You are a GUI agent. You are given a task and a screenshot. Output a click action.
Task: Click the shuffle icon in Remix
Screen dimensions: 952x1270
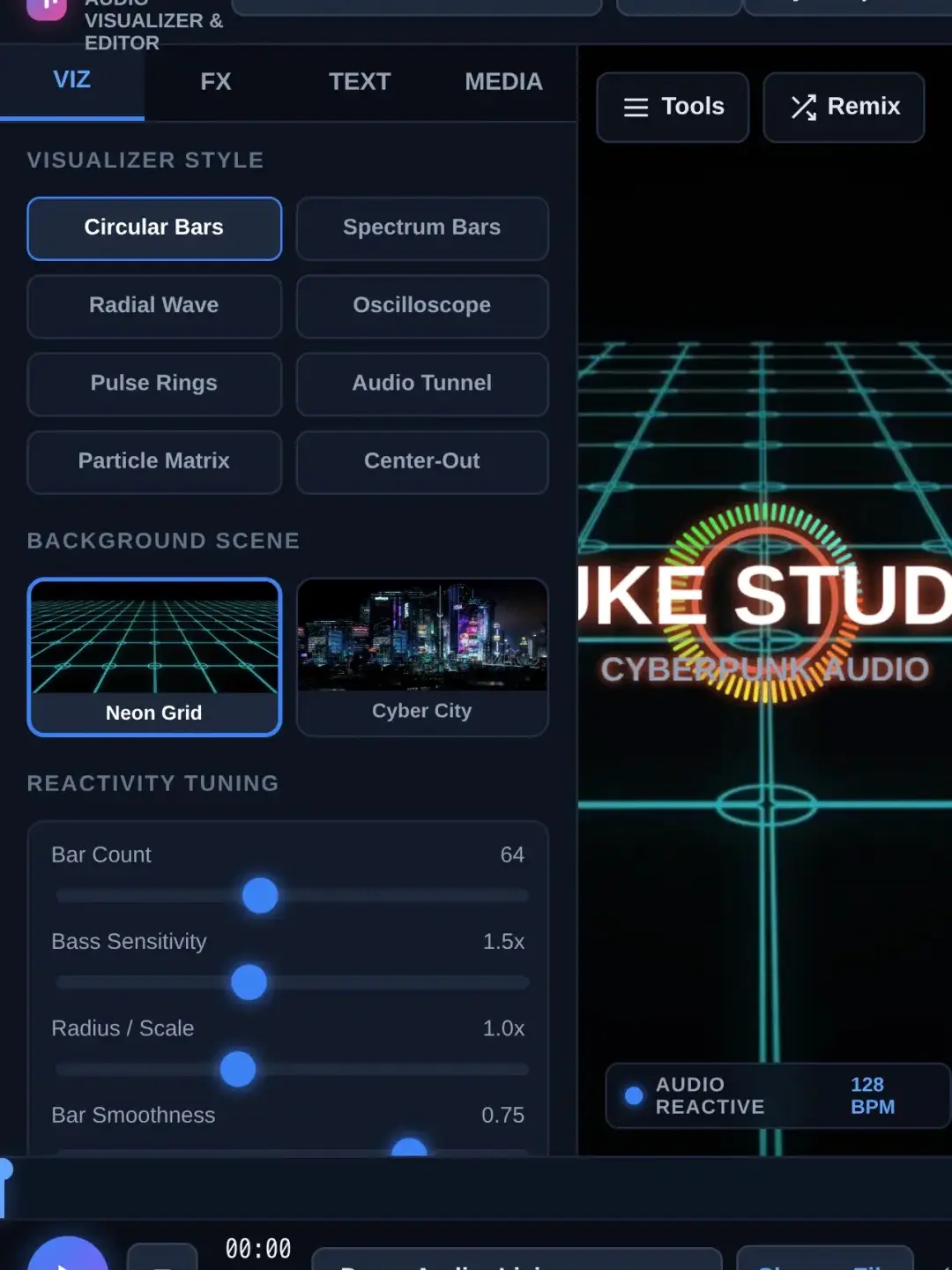click(x=803, y=108)
